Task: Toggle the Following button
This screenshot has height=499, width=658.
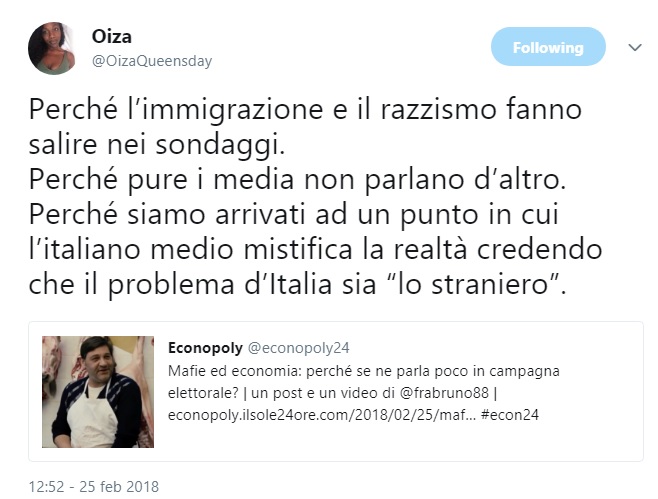Action: (548, 47)
